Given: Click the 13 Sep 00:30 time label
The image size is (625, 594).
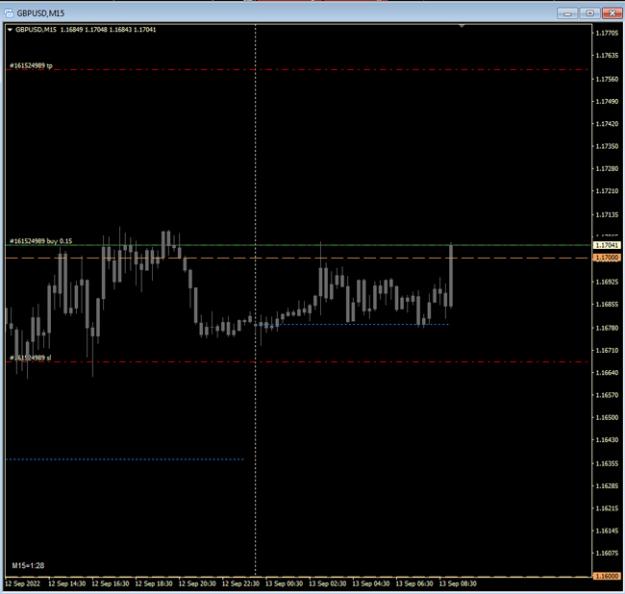Looking at the screenshot, I should click(284, 584).
